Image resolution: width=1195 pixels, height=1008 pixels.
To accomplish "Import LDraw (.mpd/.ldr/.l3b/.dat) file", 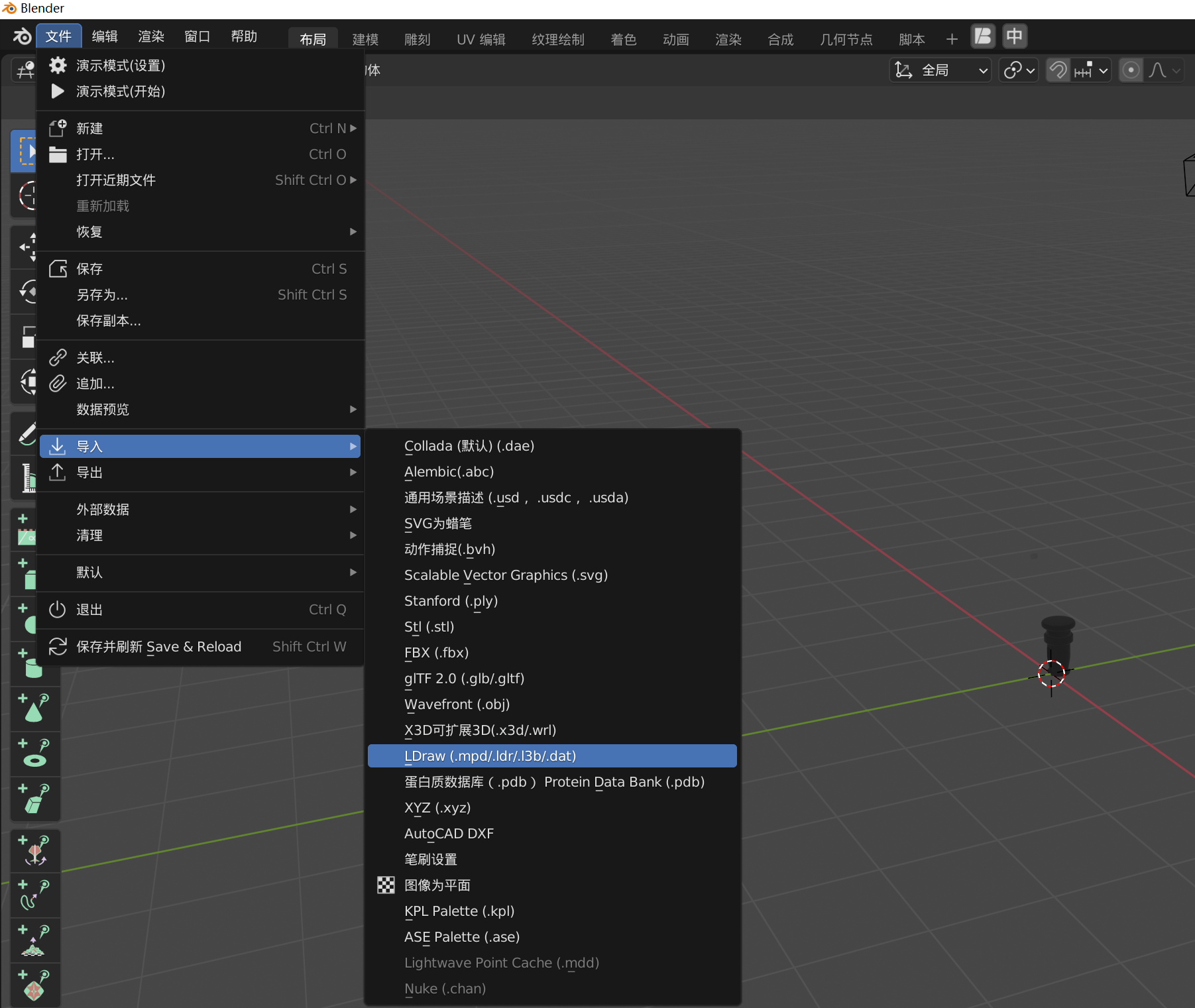I will 552,756.
